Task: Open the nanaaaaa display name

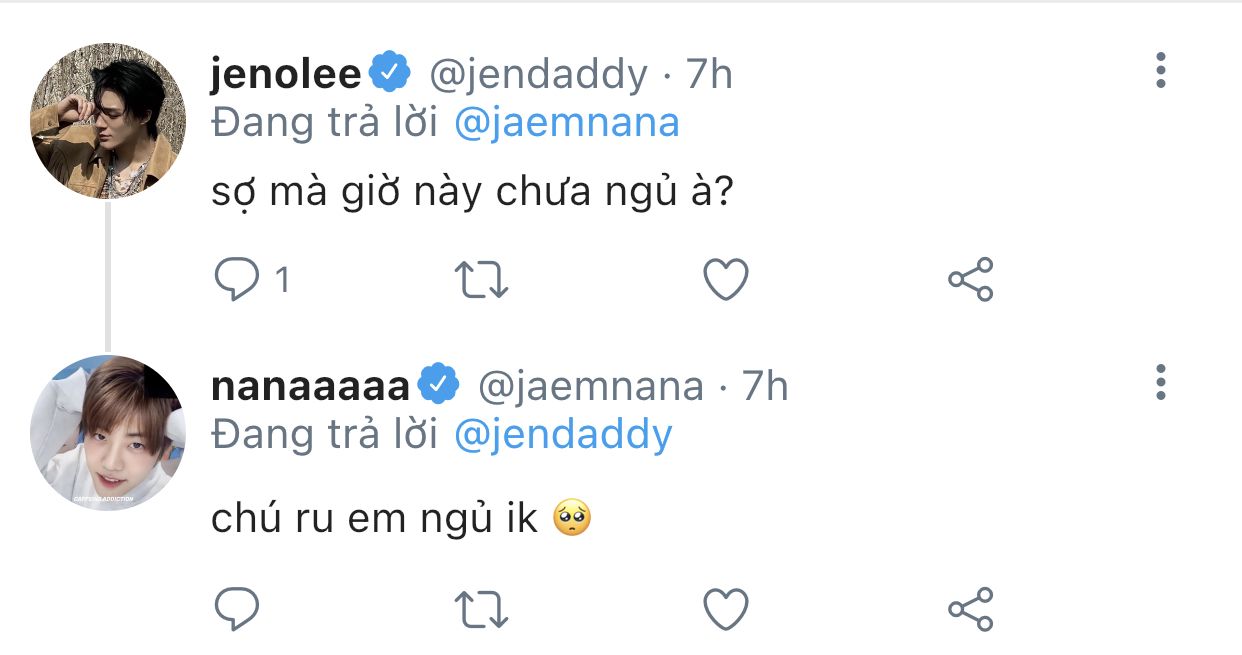Action: [311, 386]
